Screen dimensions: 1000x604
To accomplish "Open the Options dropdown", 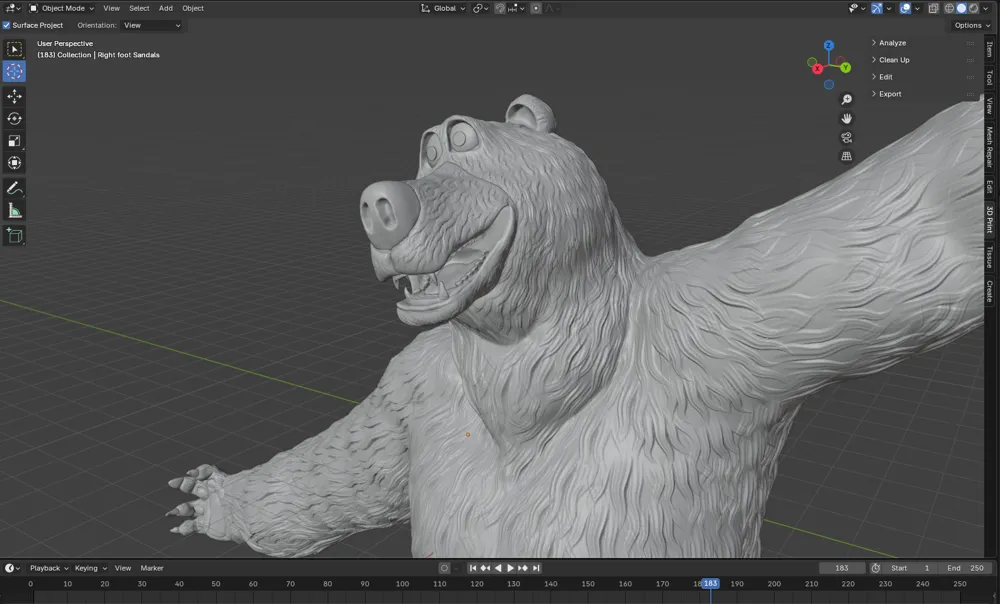I will pos(972,26).
